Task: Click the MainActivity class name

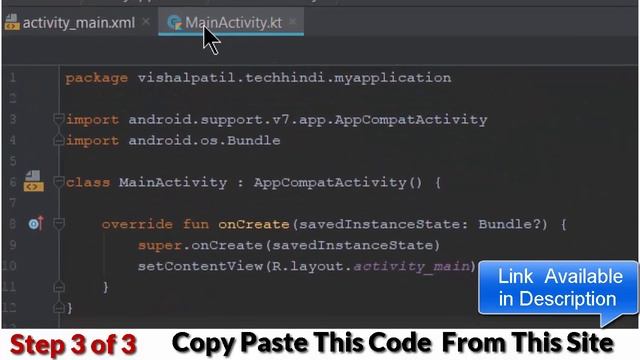Action: (173, 182)
